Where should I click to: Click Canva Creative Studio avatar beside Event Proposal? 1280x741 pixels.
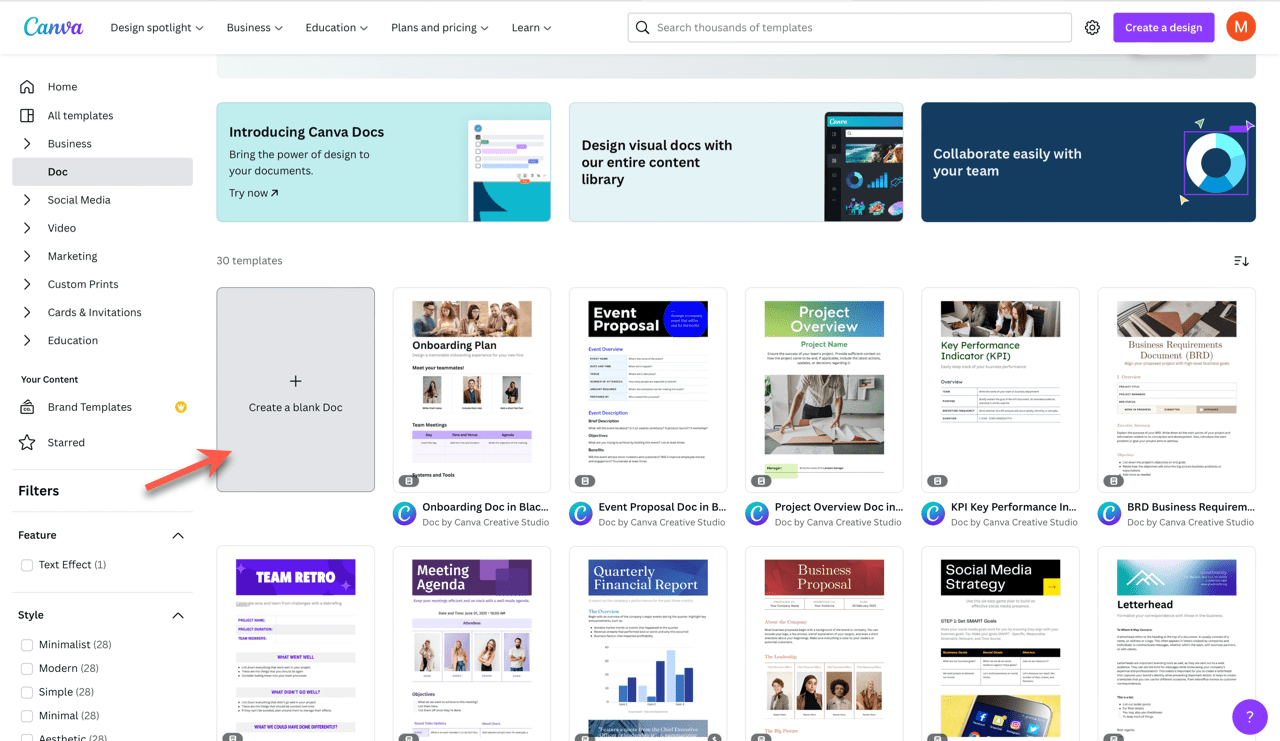point(581,514)
